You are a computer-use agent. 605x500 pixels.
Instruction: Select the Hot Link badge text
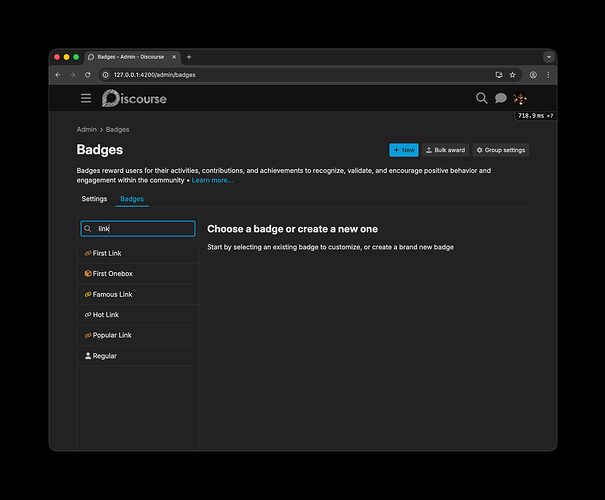tap(106, 315)
